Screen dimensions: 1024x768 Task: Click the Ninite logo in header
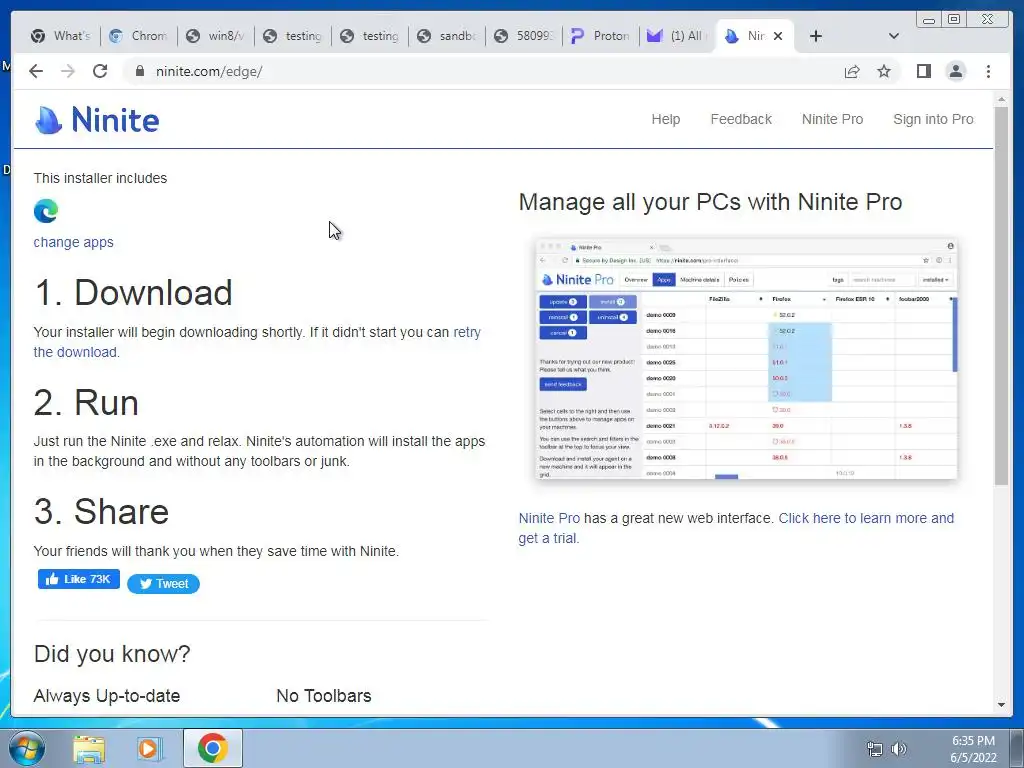(97, 120)
